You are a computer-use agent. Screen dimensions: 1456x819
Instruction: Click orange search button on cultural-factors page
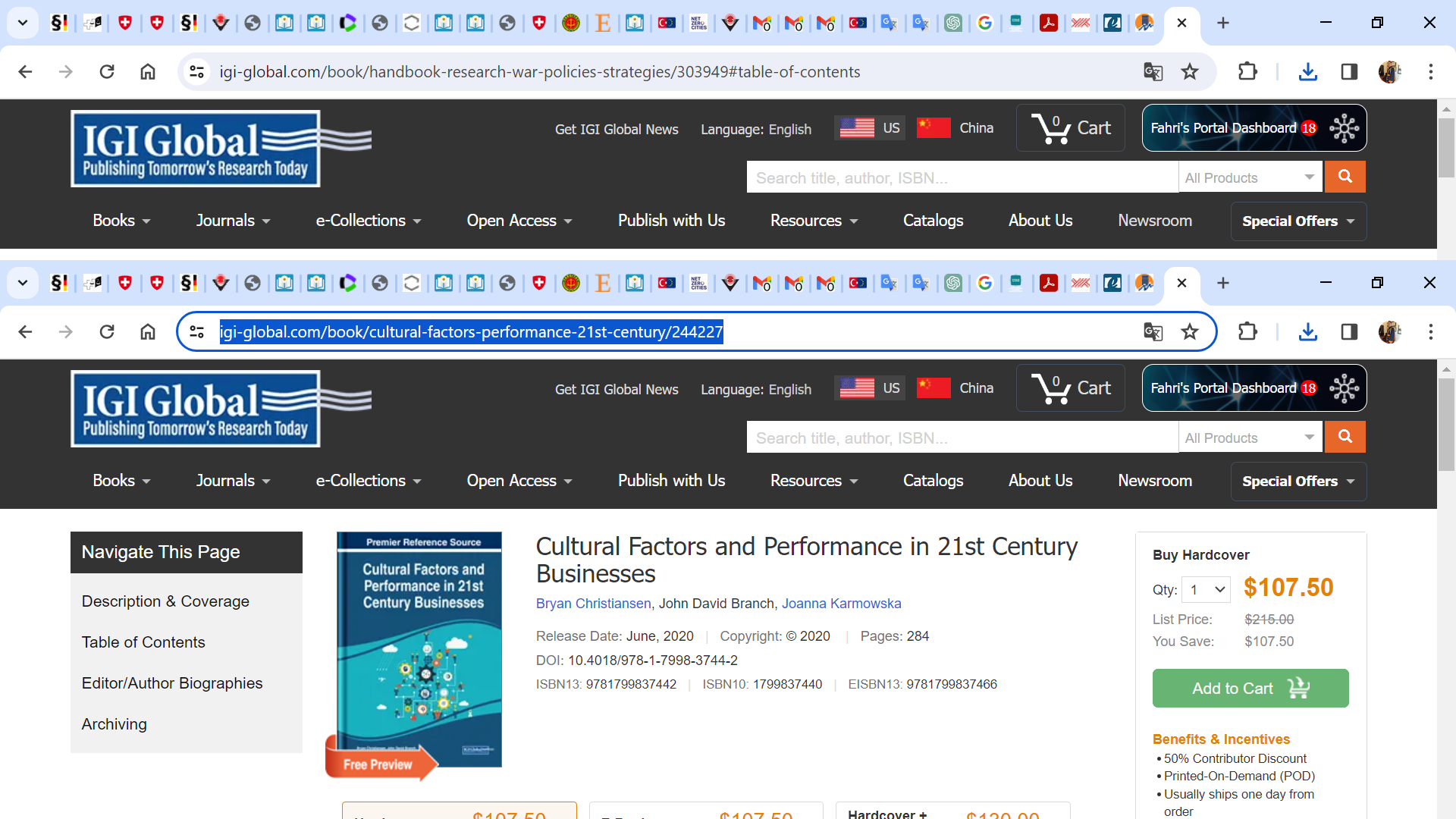point(1345,437)
